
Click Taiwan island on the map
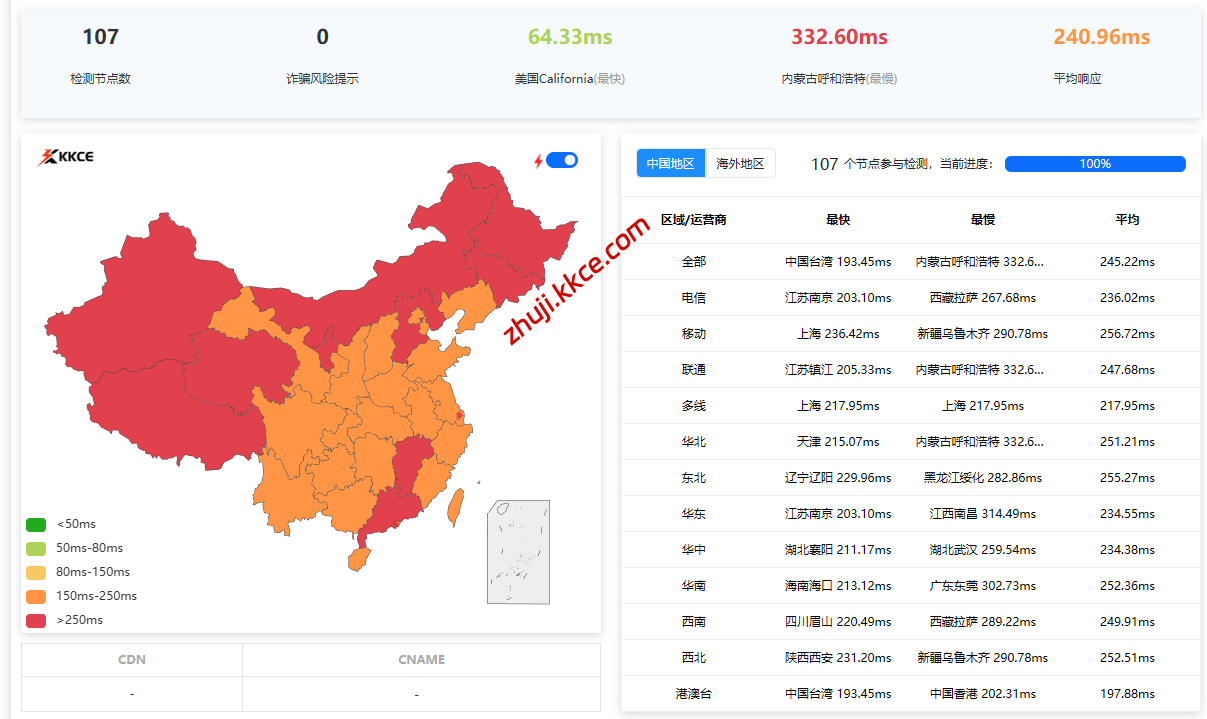click(x=453, y=506)
